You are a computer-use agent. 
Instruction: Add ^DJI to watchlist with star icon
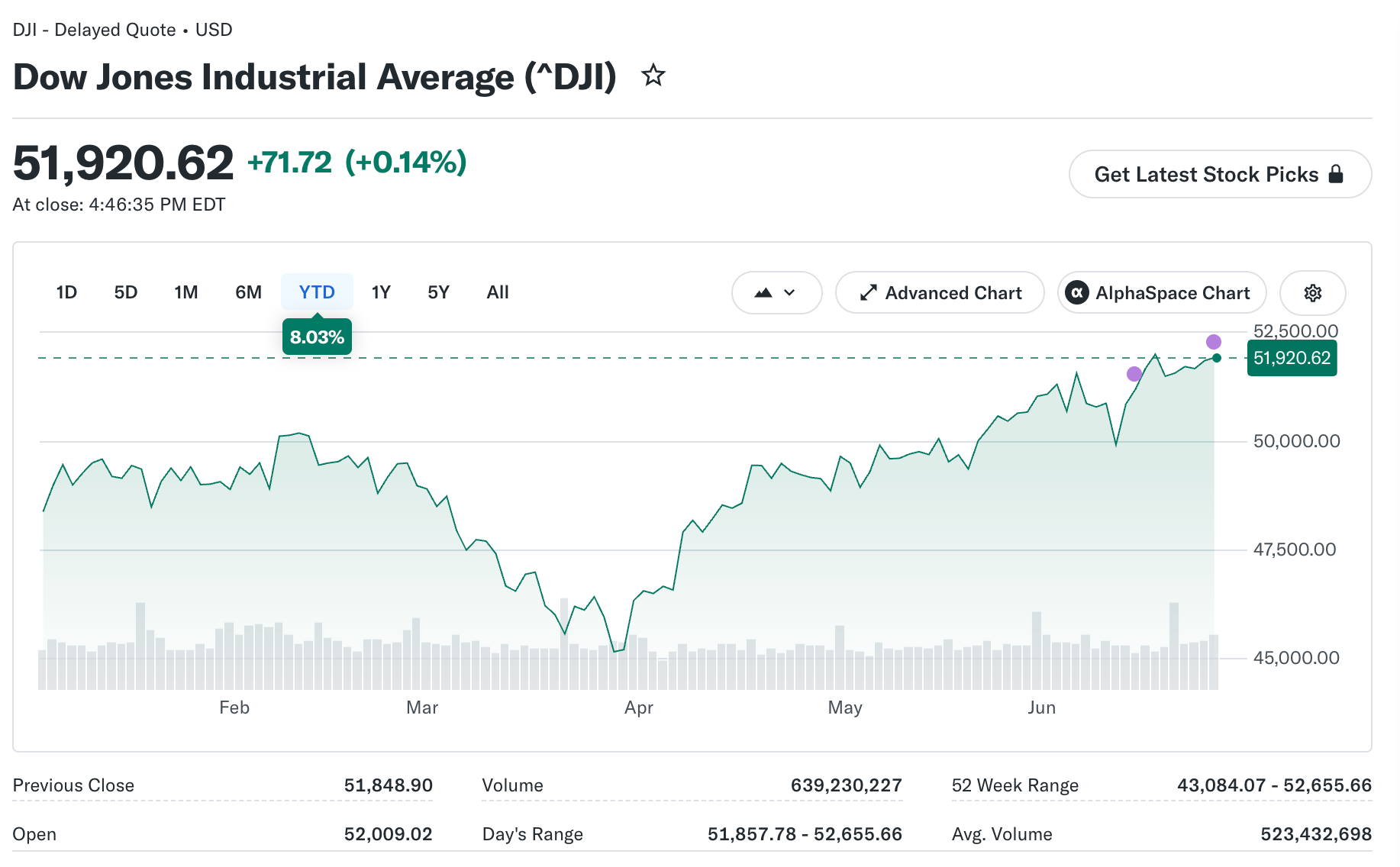[x=653, y=76]
